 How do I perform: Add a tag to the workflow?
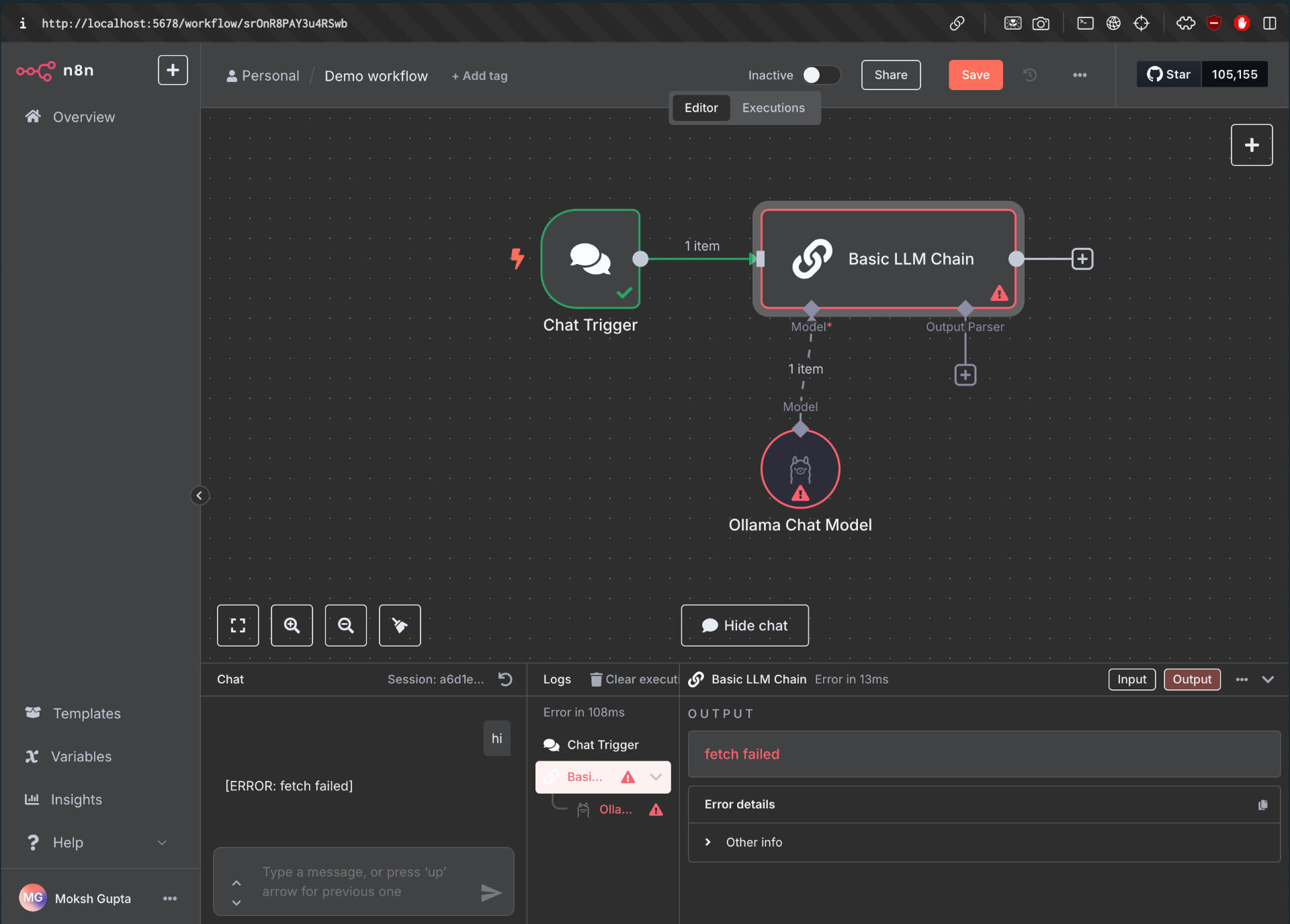coord(480,76)
